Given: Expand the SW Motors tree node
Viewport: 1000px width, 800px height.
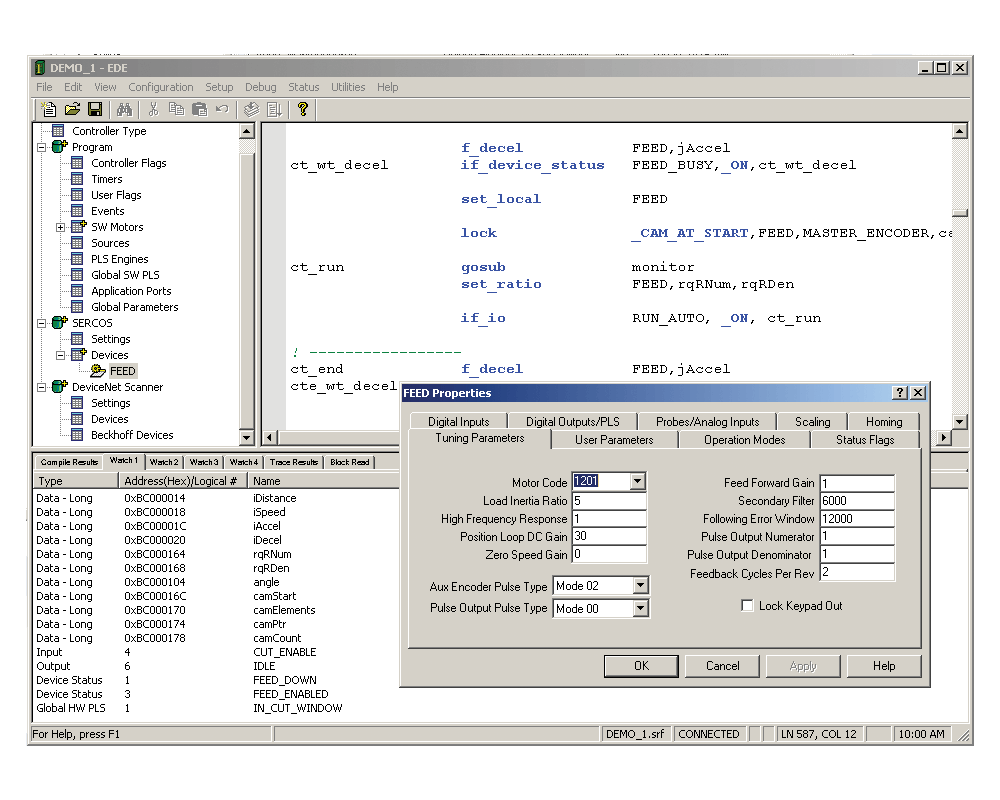Looking at the screenshot, I should pos(61,227).
